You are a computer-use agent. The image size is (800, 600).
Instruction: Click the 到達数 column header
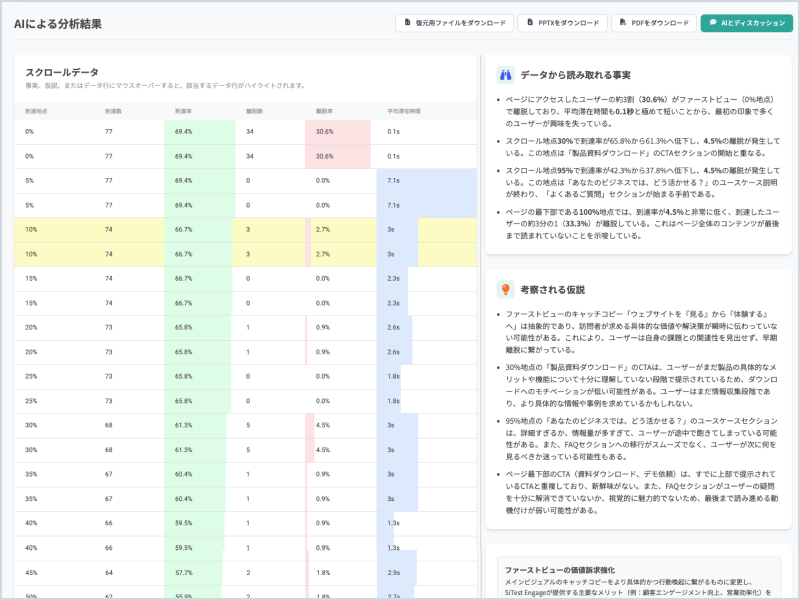(x=113, y=111)
